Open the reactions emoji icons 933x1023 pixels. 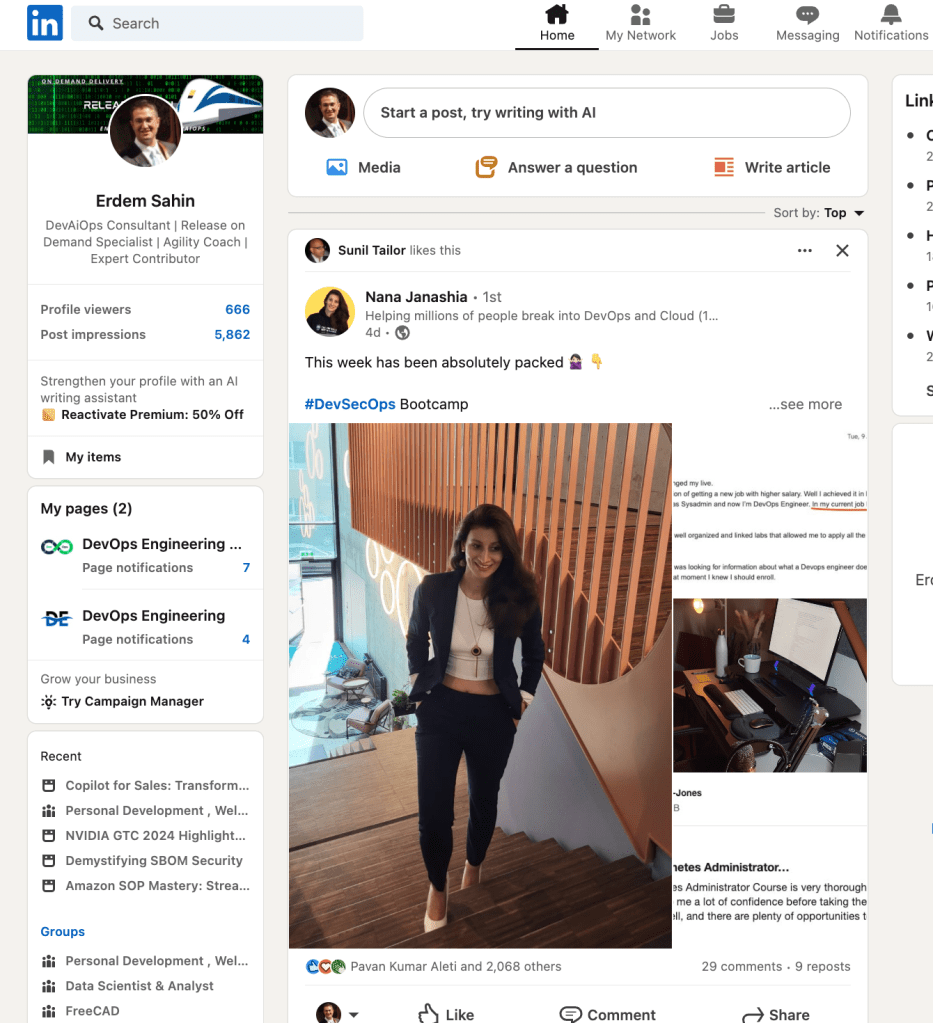click(325, 967)
